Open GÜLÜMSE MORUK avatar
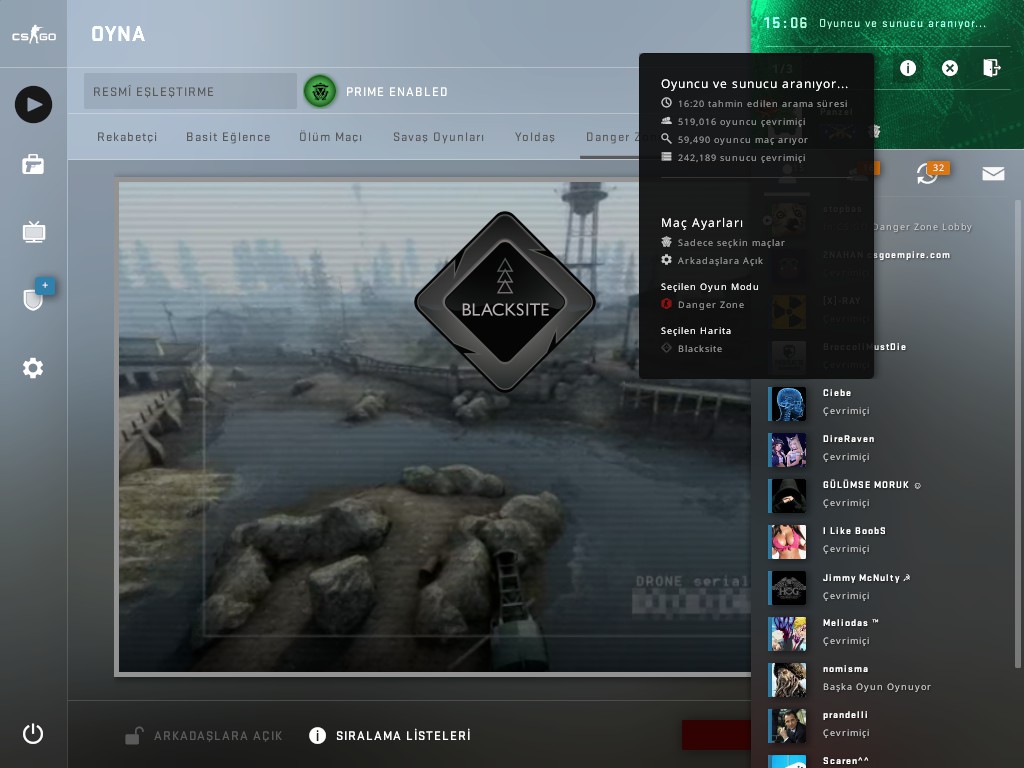This screenshot has width=1024, height=768. coord(787,495)
